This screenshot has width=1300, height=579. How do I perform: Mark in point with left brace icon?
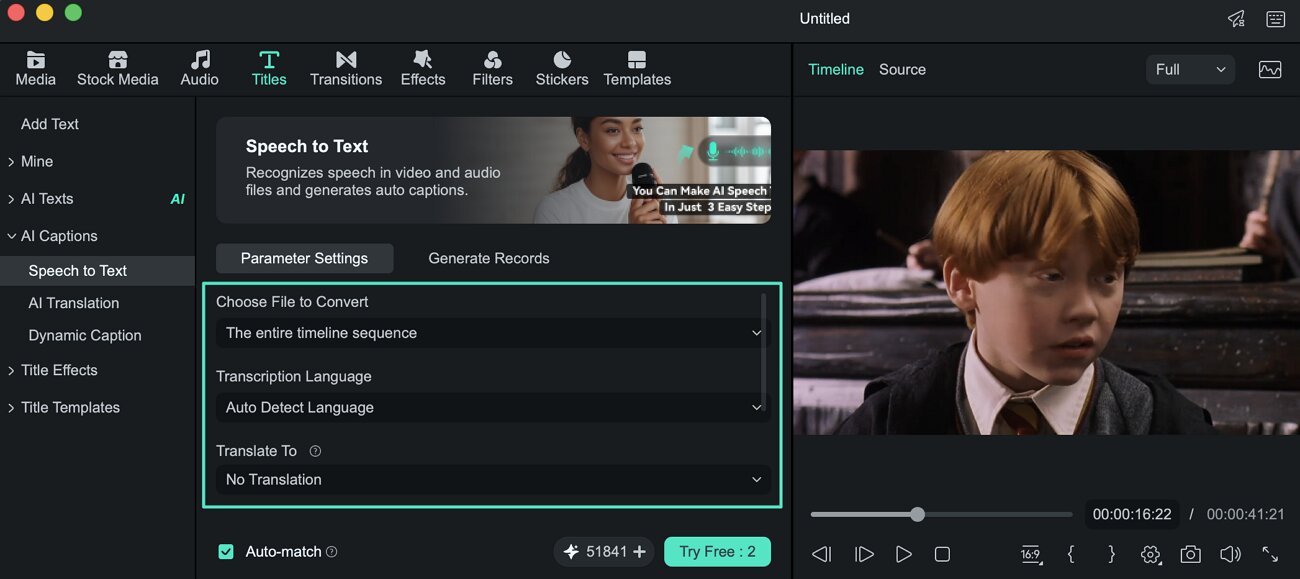tap(1071, 554)
